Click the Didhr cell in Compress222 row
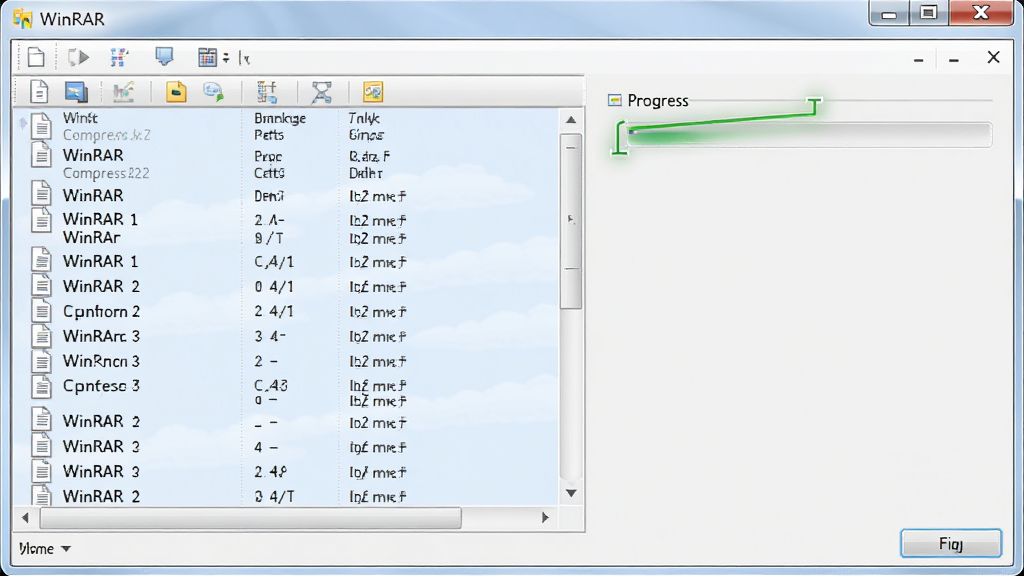 pos(366,174)
